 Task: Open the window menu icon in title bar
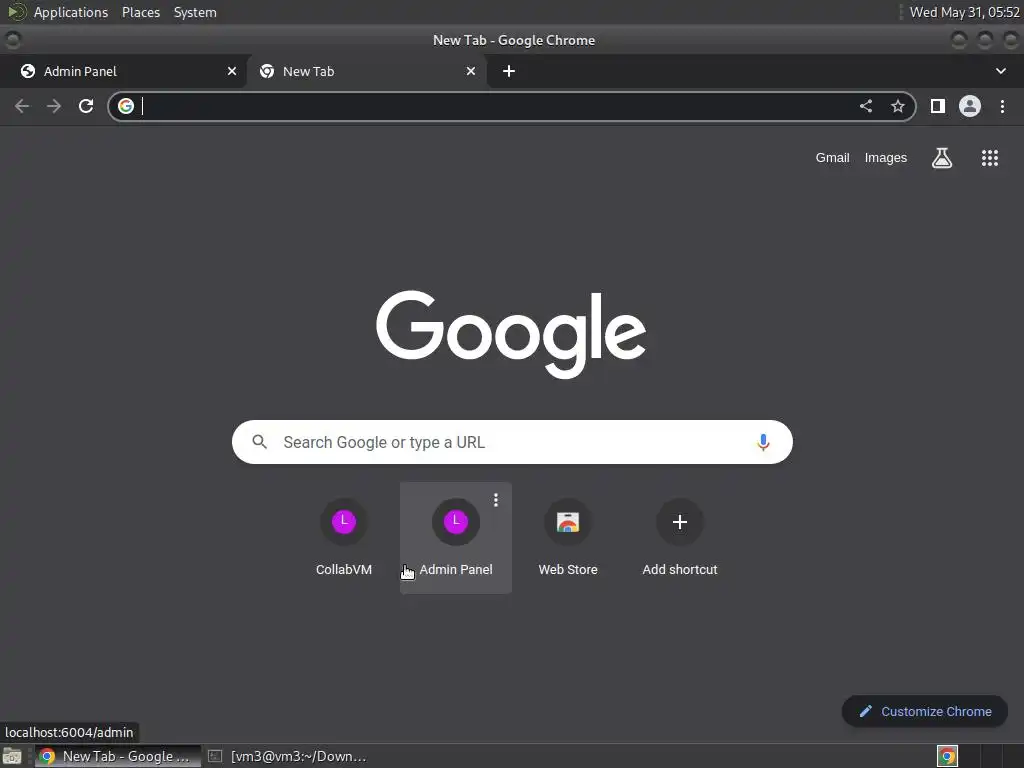coord(12,40)
